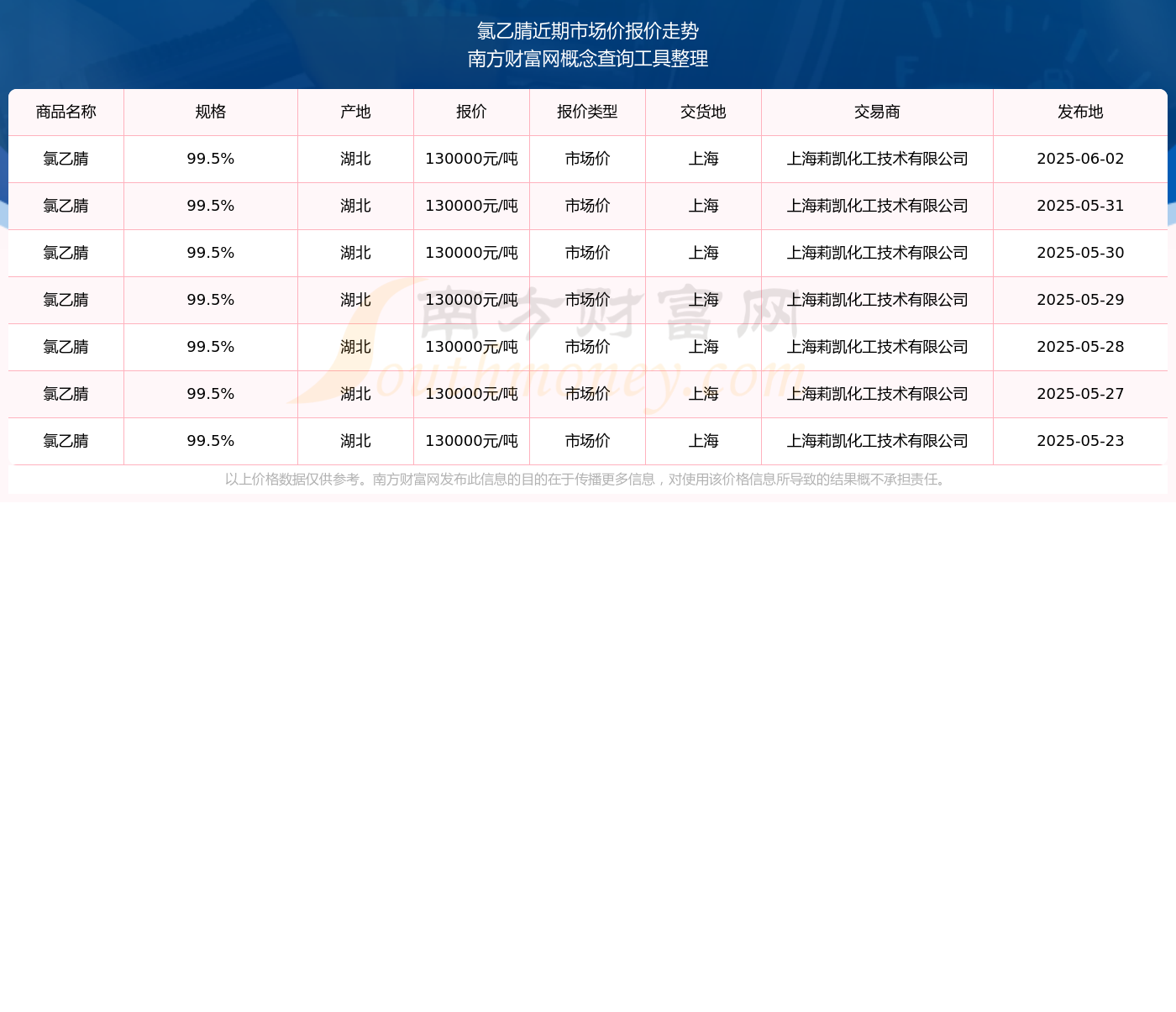1176x1012 pixels.
Task: Click 氯乙腈 in the 2025-05-28 row
Action: [x=66, y=347]
